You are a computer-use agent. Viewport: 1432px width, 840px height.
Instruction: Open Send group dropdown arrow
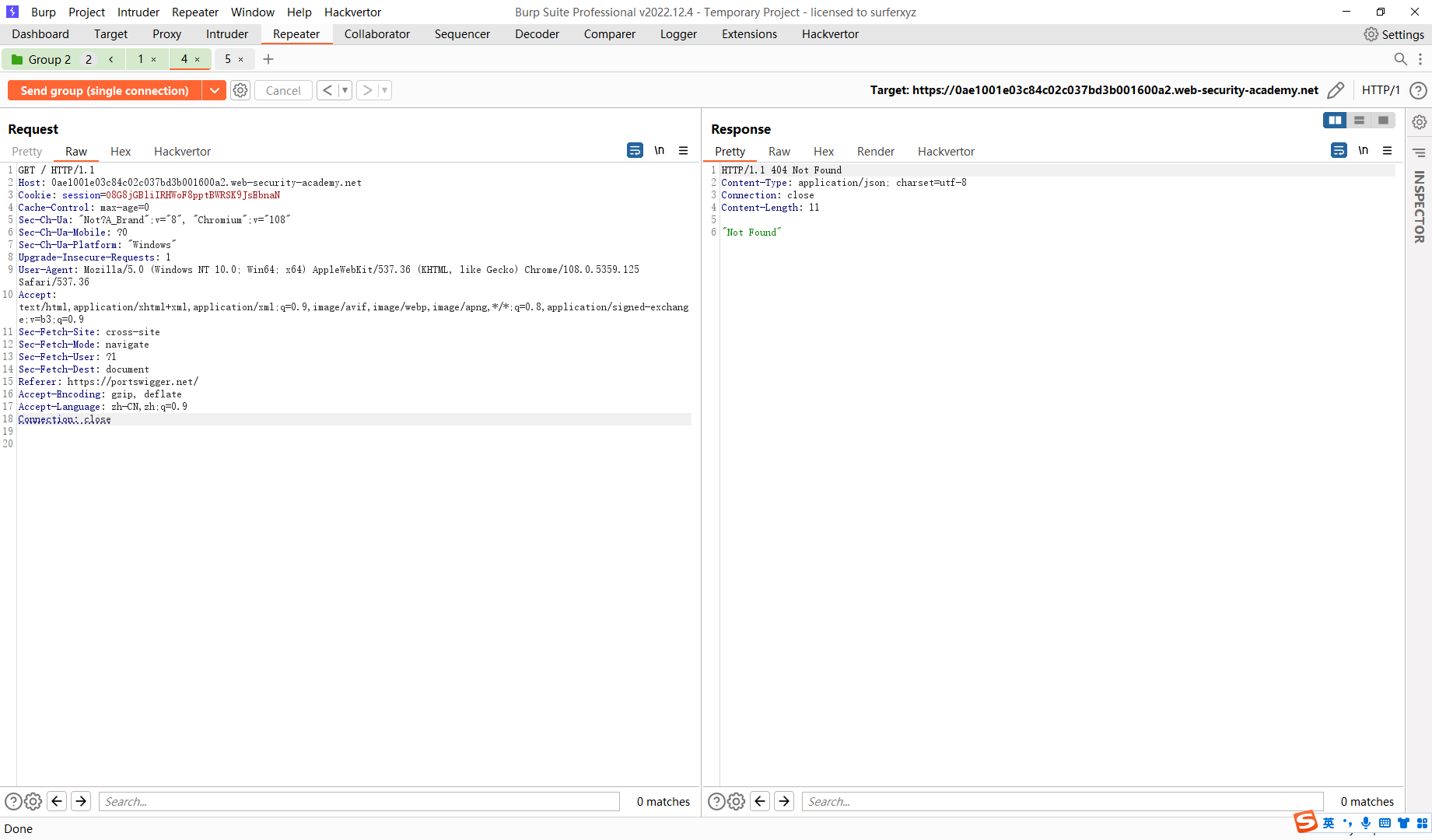coord(214,90)
